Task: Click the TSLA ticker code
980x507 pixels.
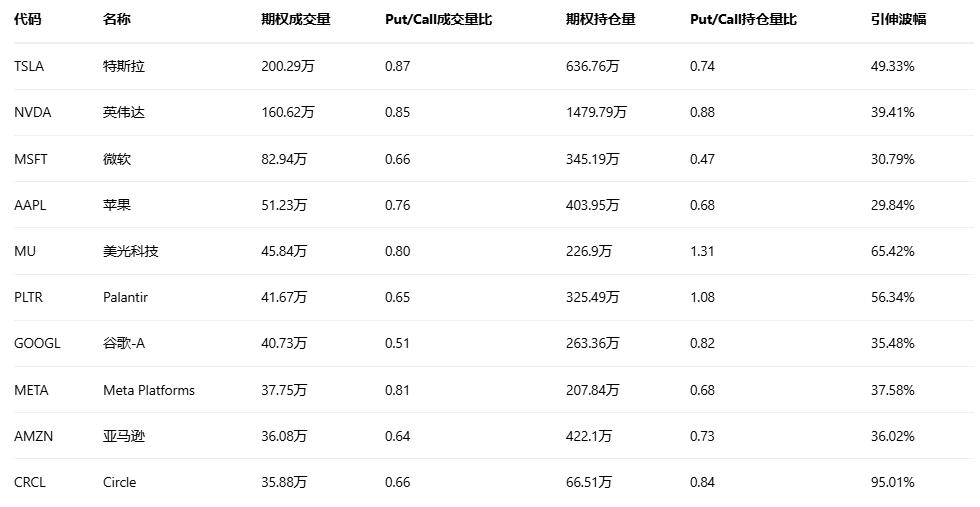Action: [29, 66]
